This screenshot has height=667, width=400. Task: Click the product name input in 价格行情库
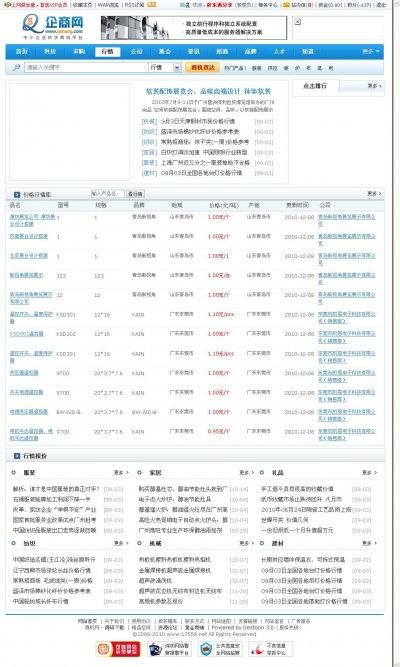(x=107, y=194)
